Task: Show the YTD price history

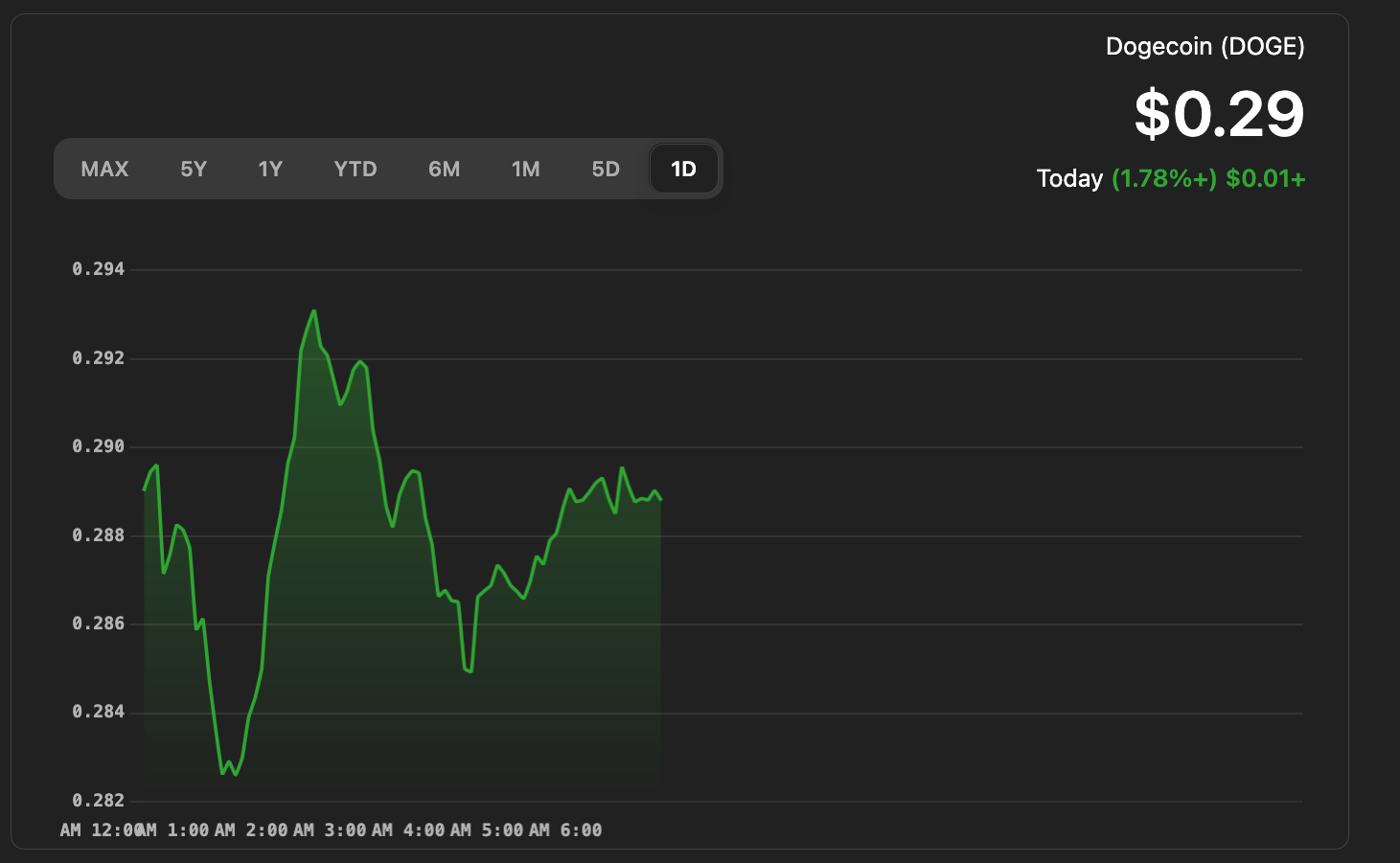Action: (x=356, y=170)
